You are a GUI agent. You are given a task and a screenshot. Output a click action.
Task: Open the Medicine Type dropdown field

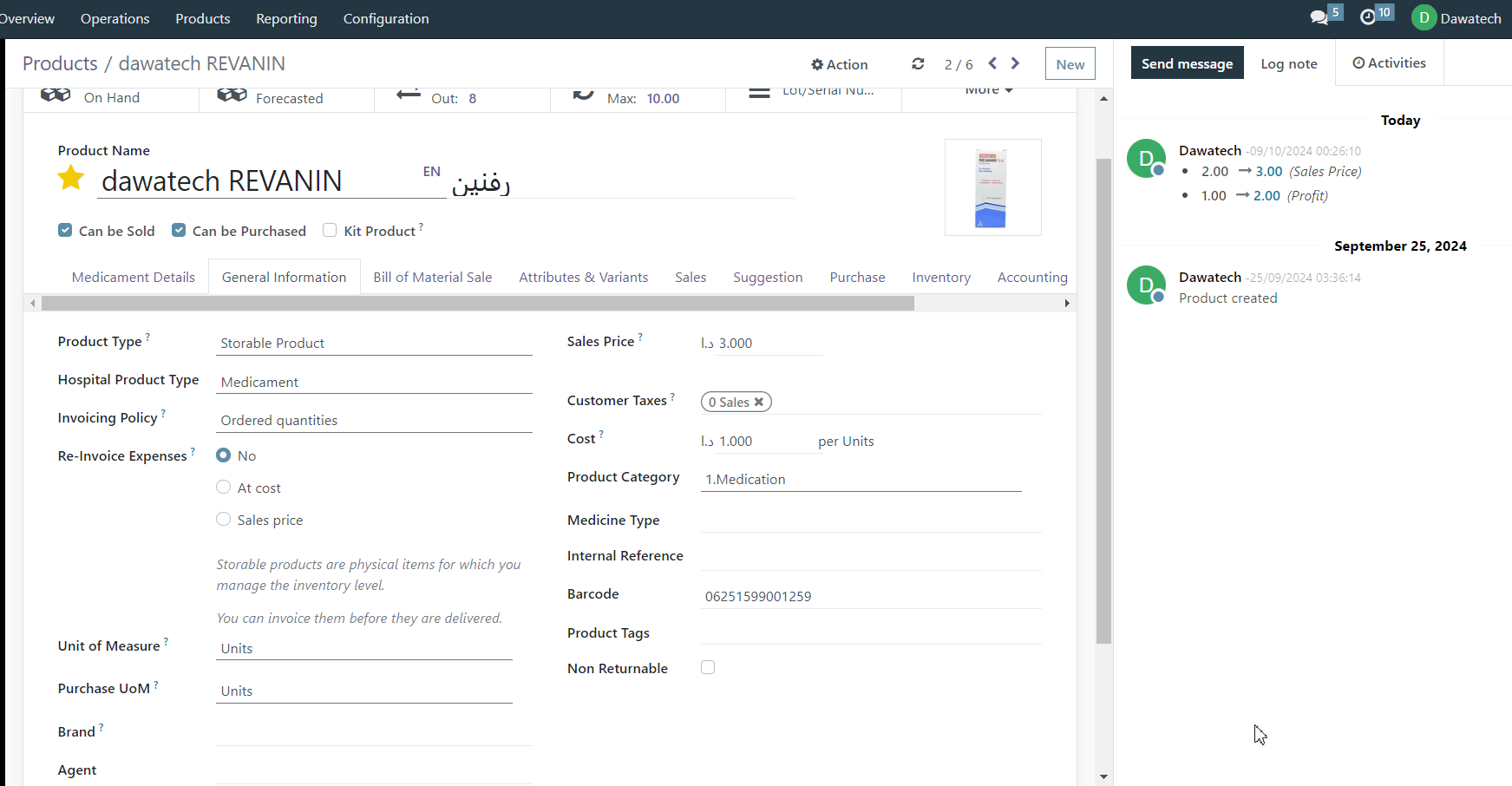click(871, 520)
